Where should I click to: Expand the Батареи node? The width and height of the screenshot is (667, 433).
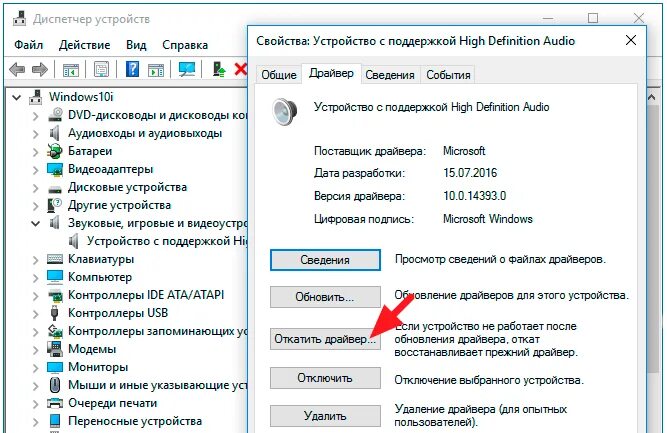tap(36, 152)
